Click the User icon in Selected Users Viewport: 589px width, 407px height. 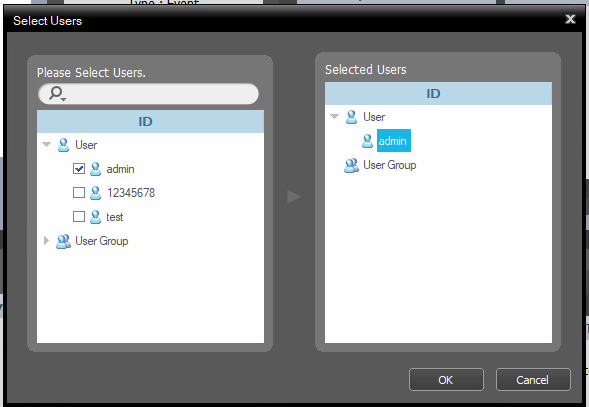[x=352, y=117]
